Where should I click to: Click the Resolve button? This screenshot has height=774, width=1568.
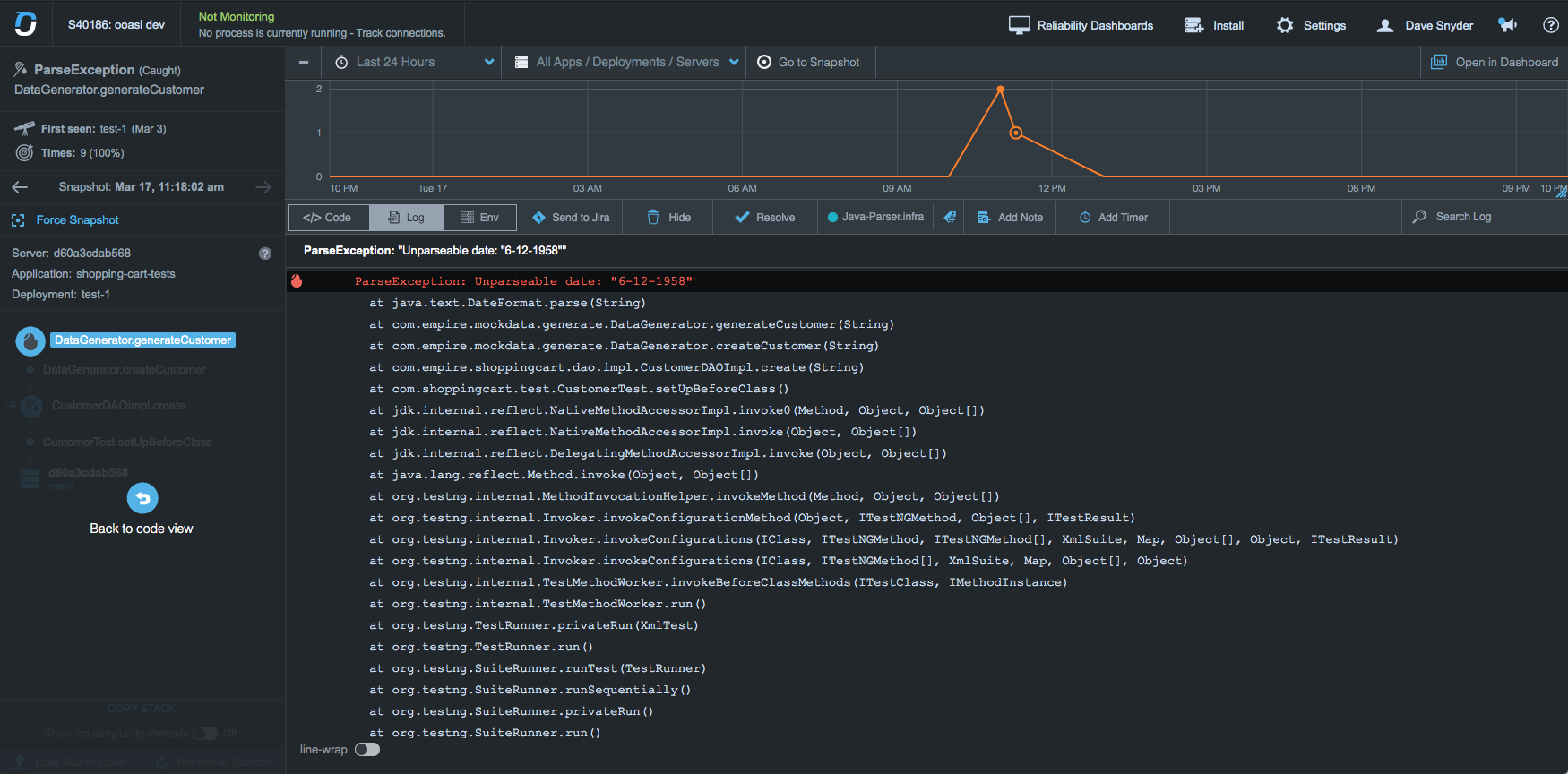tap(765, 218)
